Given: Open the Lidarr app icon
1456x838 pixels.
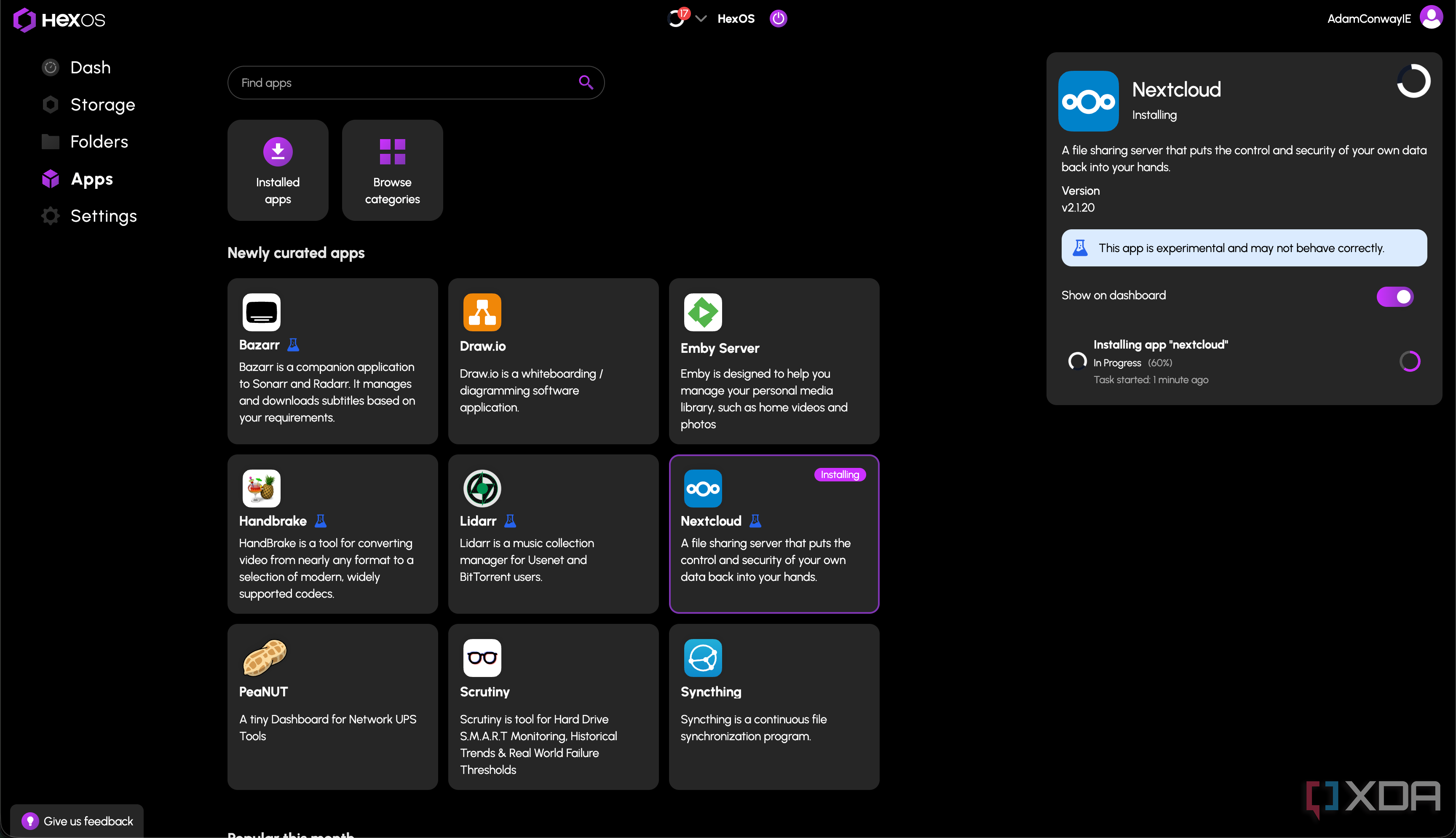Looking at the screenshot, I should (x=482, y=488).
